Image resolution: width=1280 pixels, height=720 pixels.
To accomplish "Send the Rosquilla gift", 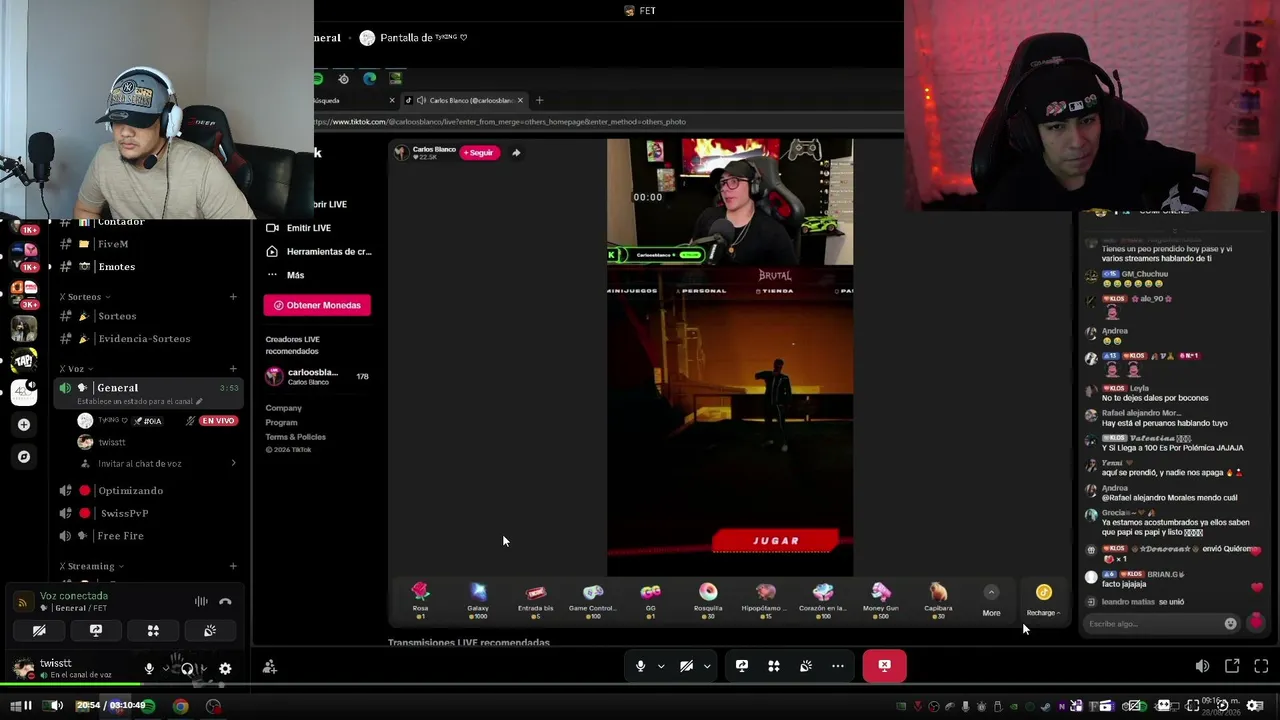I will pos(708,599).
